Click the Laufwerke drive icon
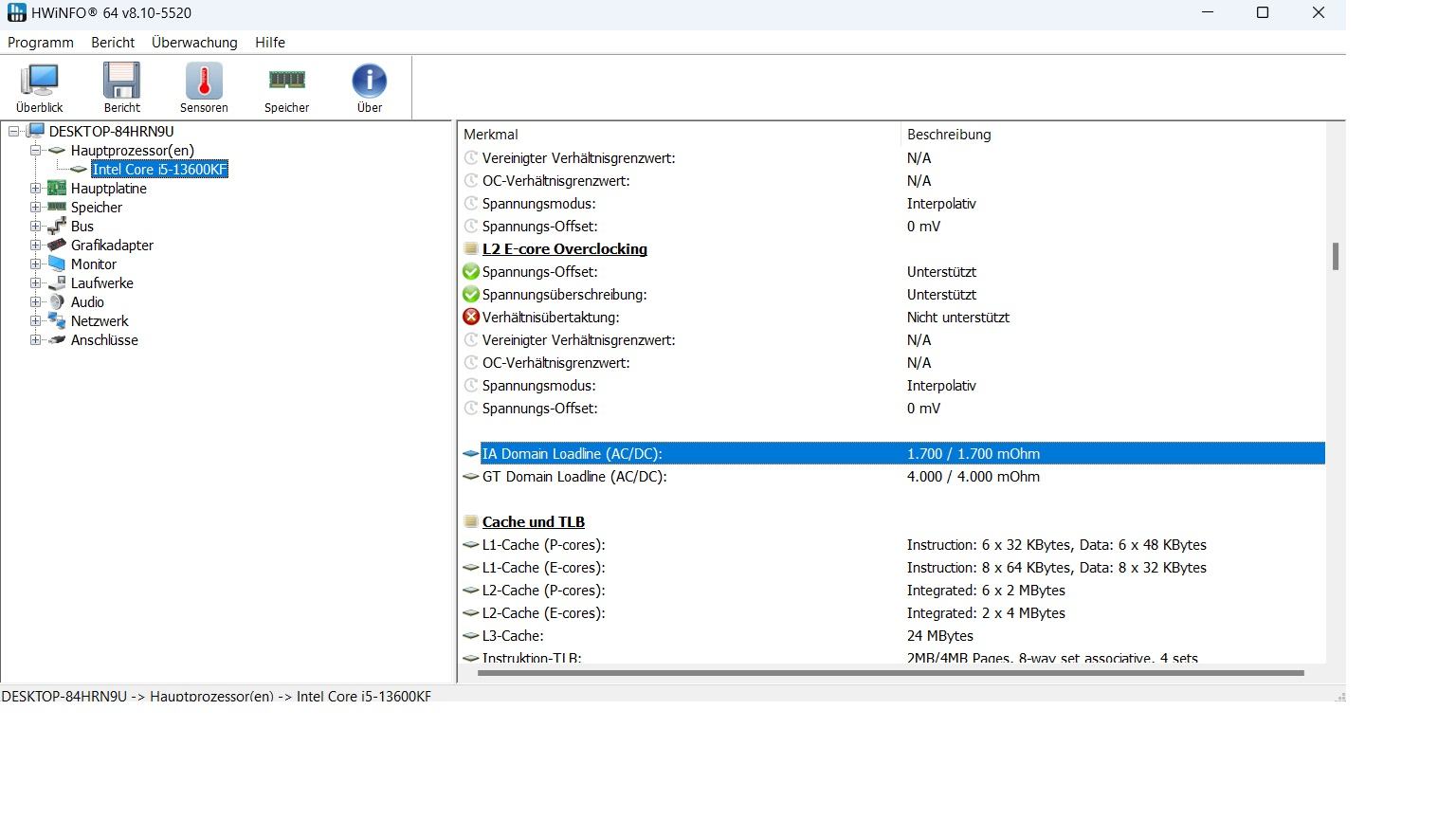 point(57,282)
